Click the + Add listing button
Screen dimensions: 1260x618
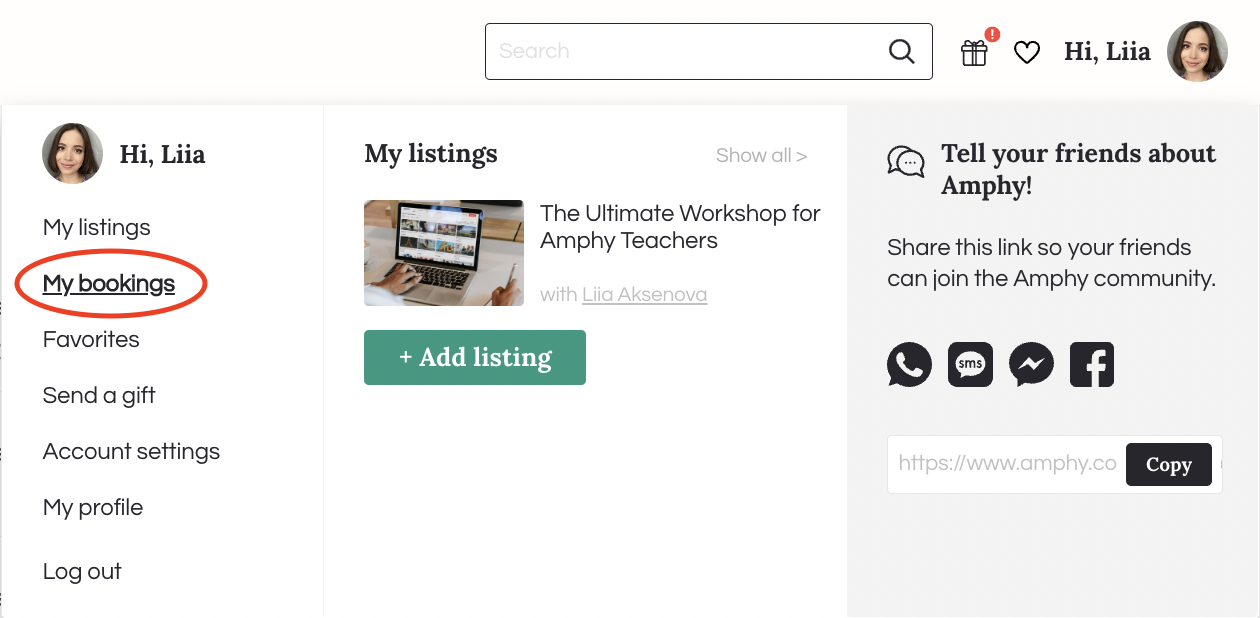pos(475,357)
